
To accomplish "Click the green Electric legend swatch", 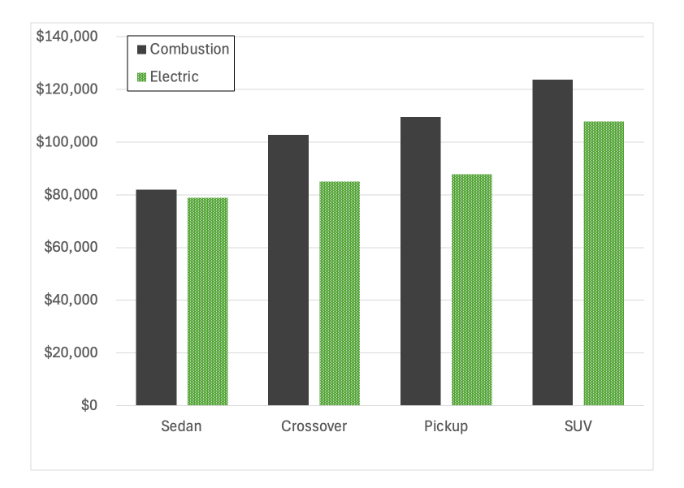I will click(x=141, y=77).
